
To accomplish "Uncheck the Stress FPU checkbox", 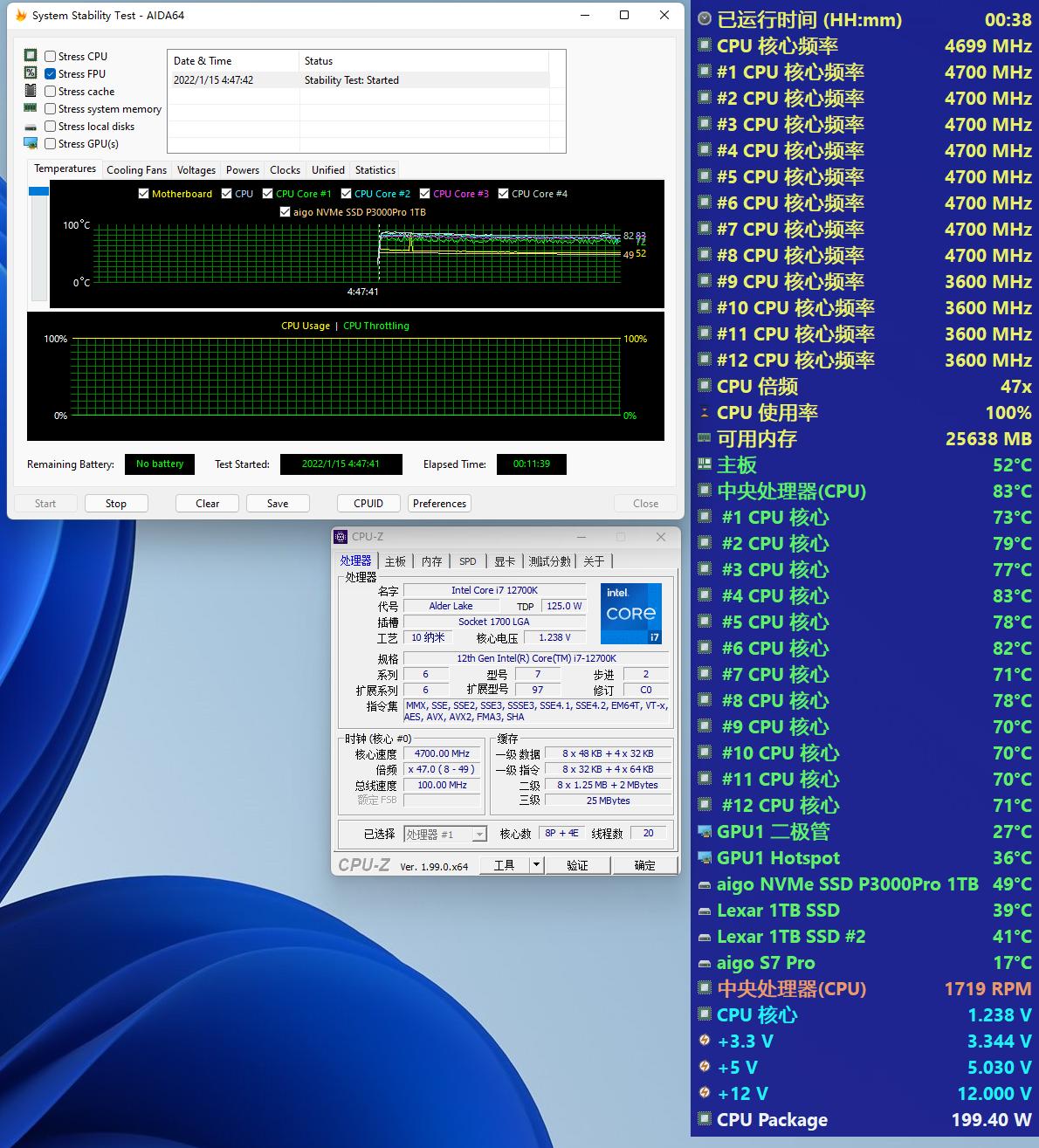I will (51, 74).
